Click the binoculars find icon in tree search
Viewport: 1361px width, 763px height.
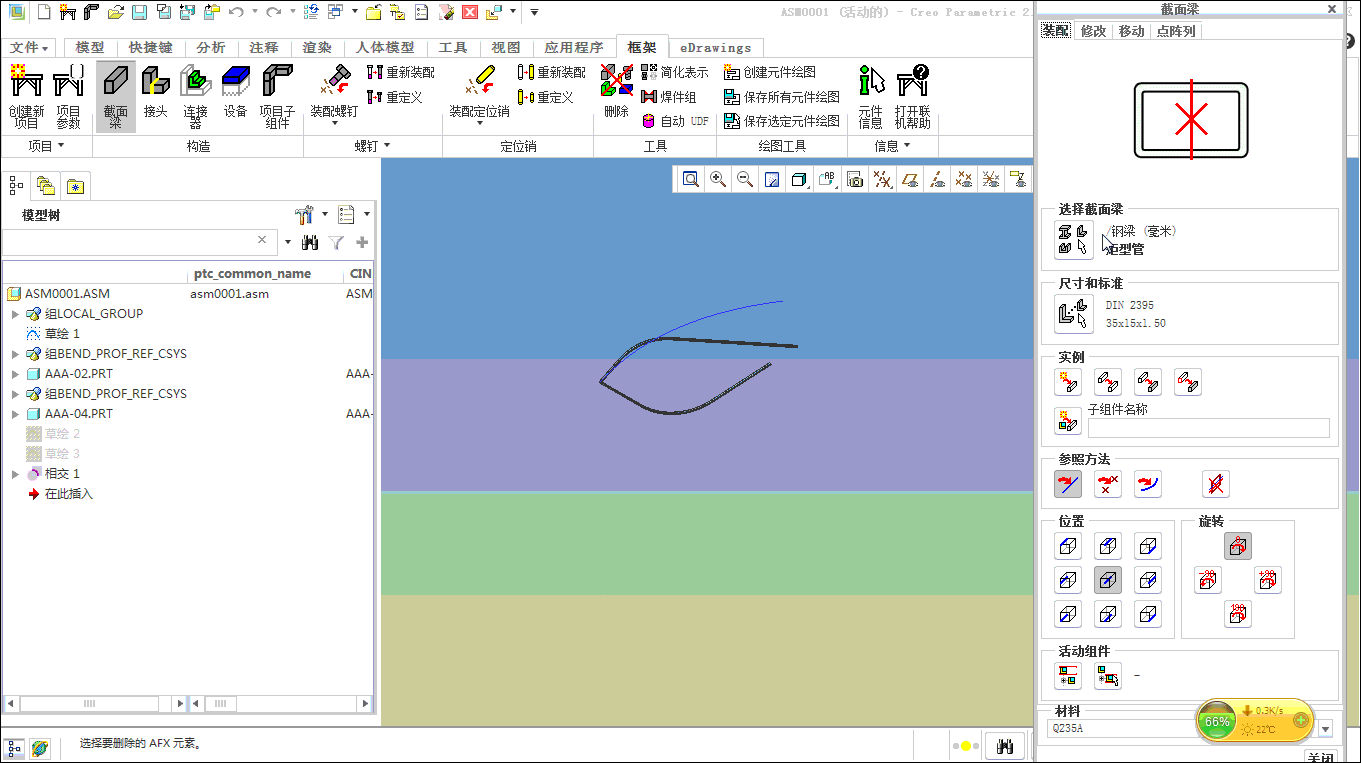(x=310, y=242)
